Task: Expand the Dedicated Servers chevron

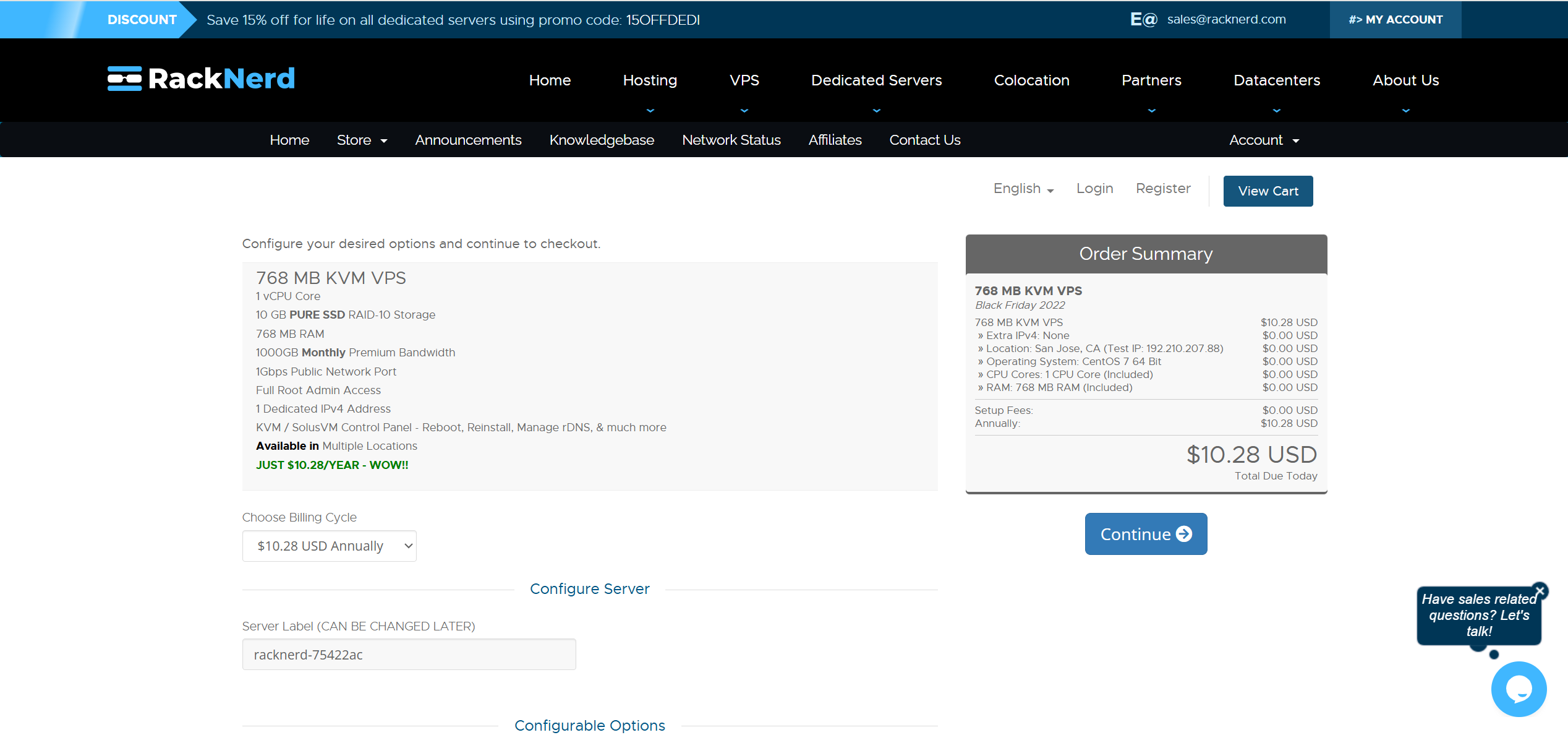Action: pos(876,111)
